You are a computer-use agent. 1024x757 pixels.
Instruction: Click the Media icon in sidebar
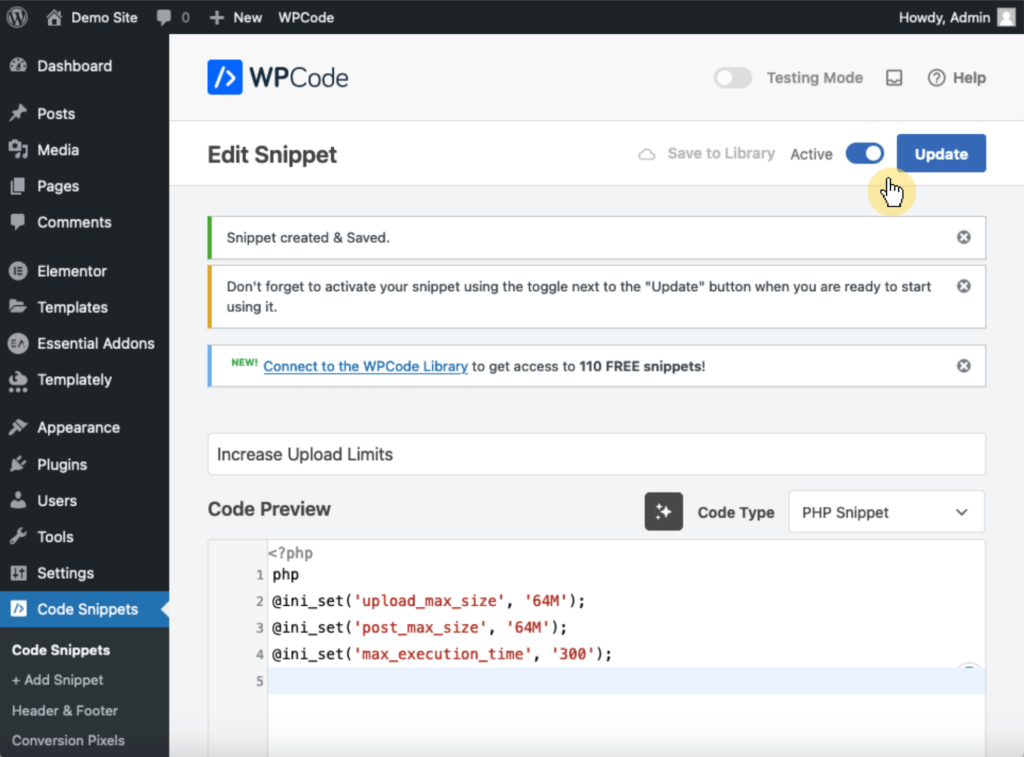[18, 150]
